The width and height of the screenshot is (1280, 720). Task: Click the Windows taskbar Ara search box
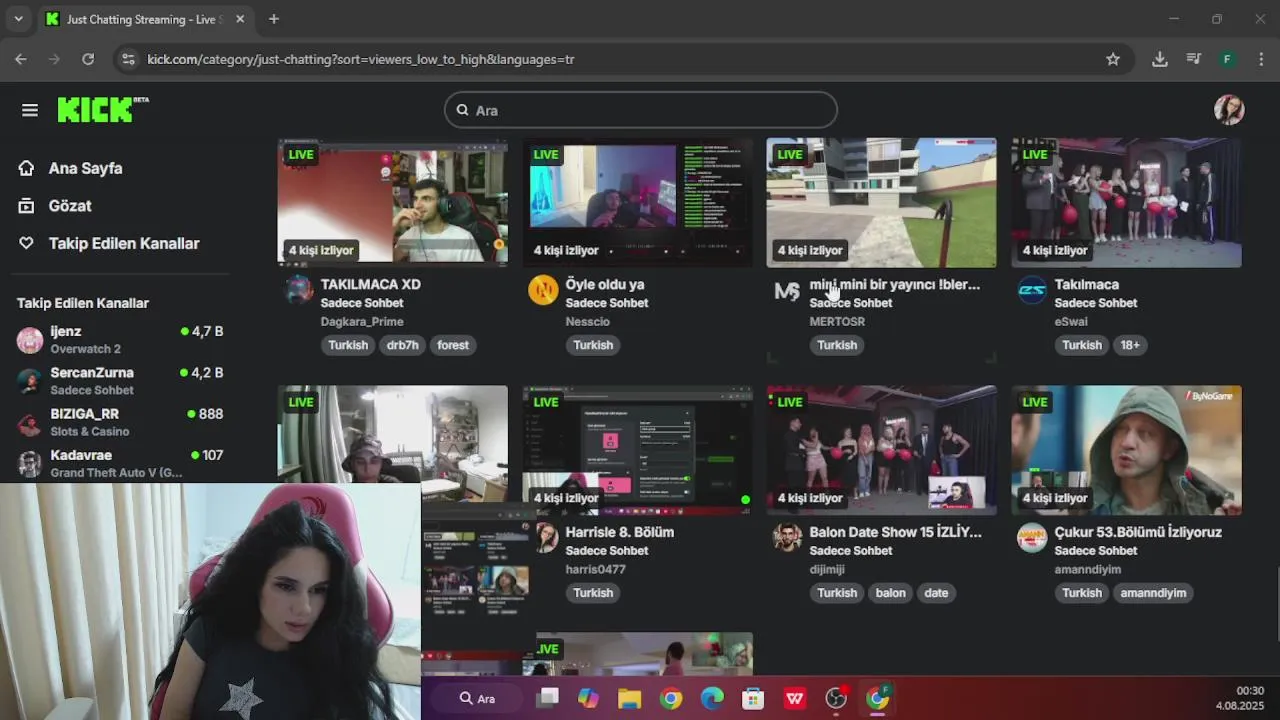(x=477, y=698)
